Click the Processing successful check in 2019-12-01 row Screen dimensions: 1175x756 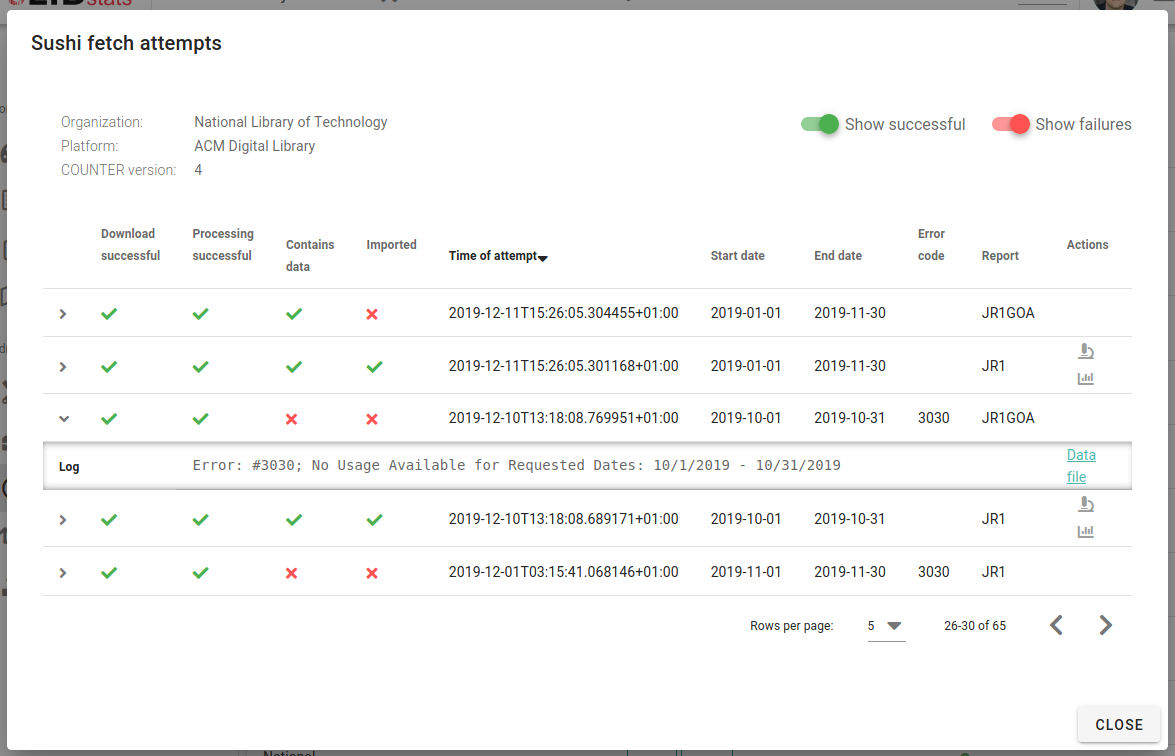201,572
